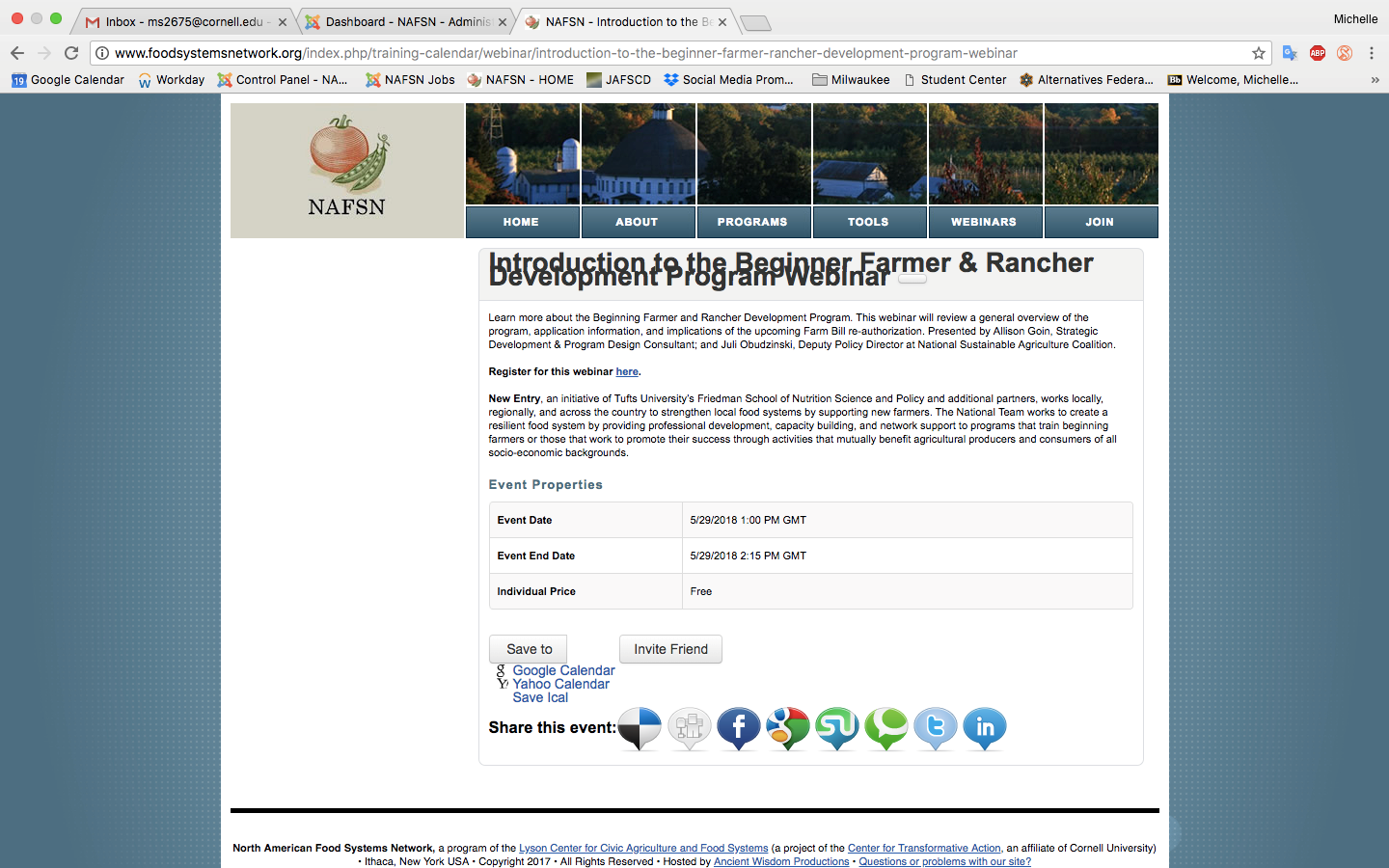Image resolution: width=1389 pixels, height=868 pixels.
Task: Click the Event Date value 1:00 PM GMT
Action: click(749, 520)
